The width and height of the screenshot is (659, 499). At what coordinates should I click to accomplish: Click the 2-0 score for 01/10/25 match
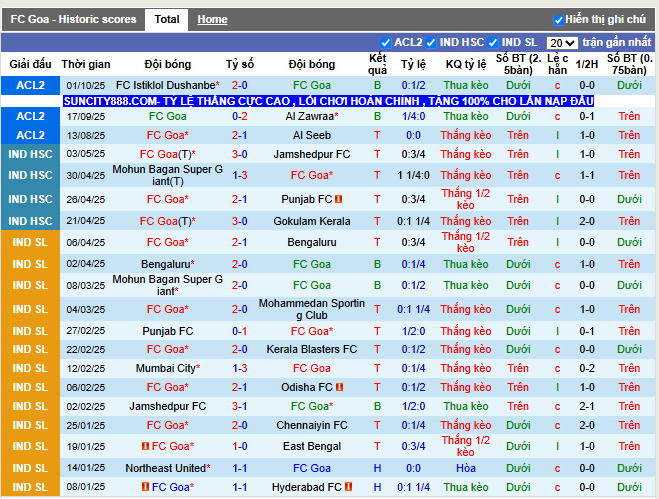pos(239,86)
